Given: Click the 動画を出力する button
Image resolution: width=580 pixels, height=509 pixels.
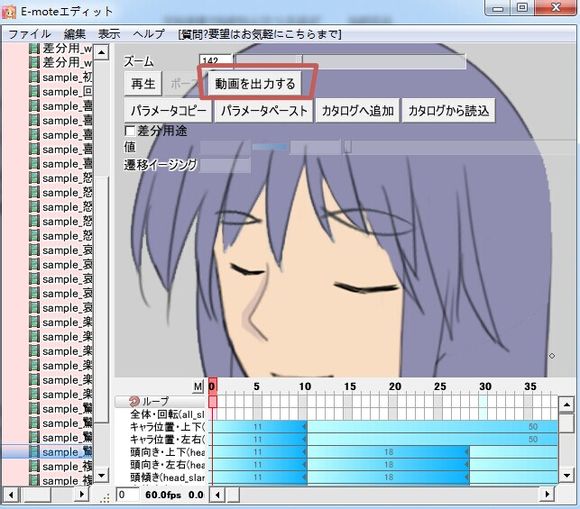Looking at the screenshot, I should click(x=254, y=84).
